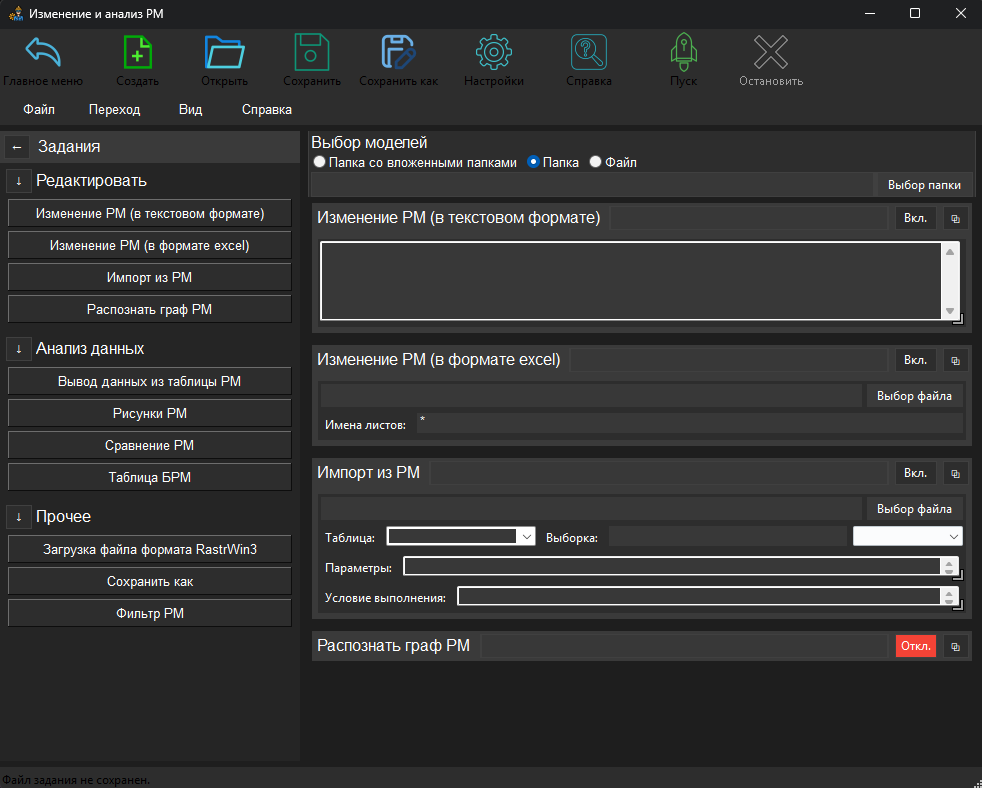Click the Сравнение РМ task button
Image resolution: width=982 pixels, height=788 pixels.
(149, 445)
